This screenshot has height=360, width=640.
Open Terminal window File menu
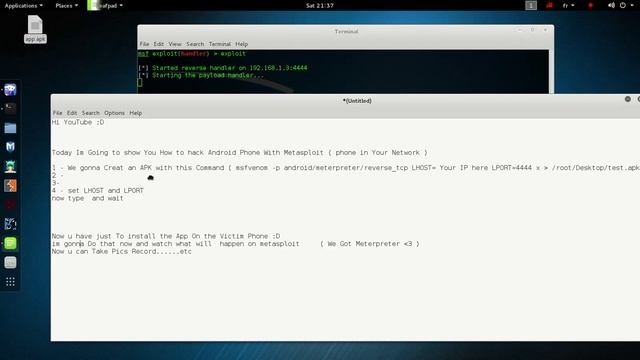pyautogui.click(x=144, y=44)
